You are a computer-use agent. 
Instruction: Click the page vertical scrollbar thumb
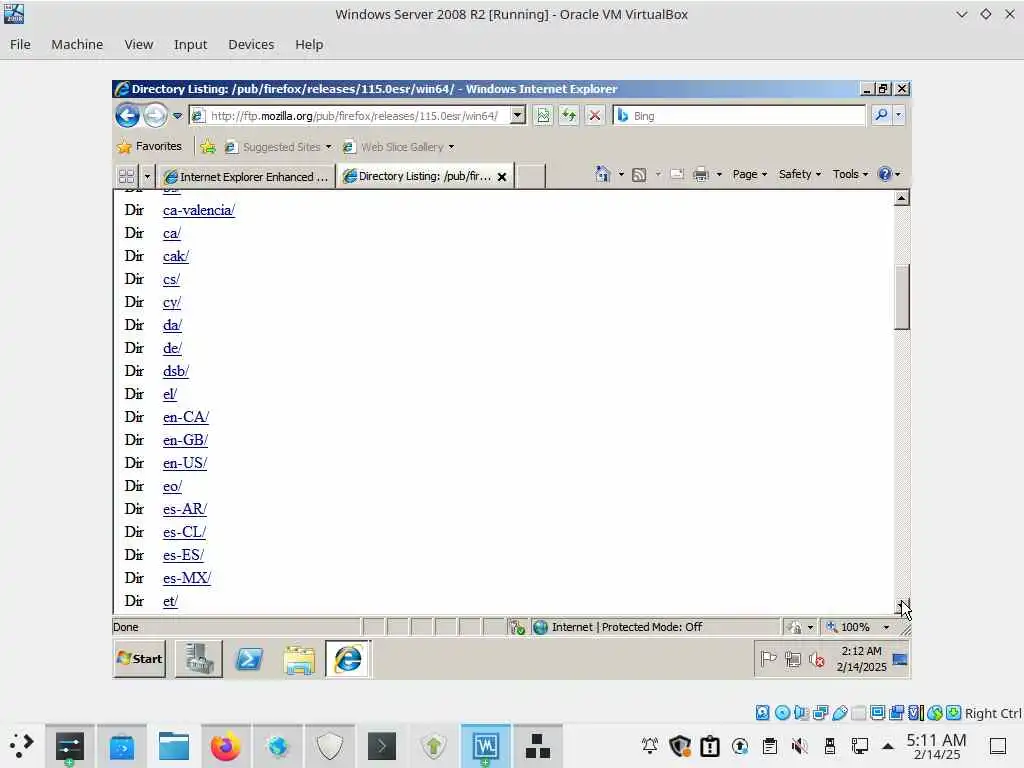(x=901, y=297)
